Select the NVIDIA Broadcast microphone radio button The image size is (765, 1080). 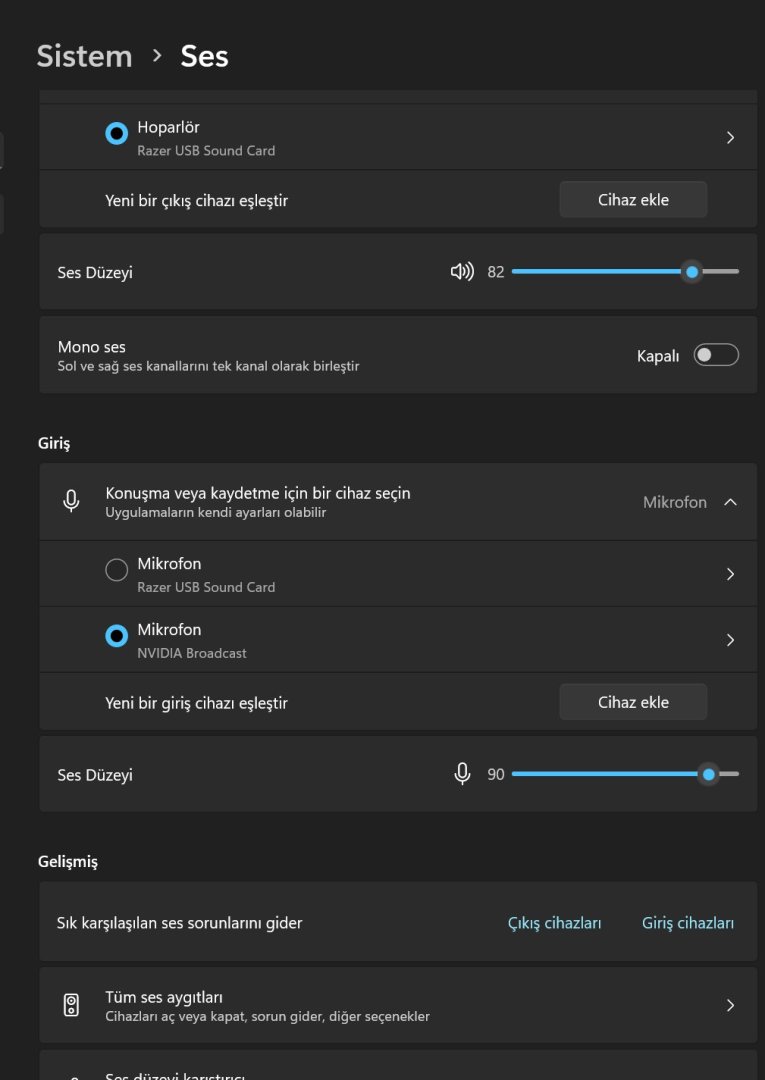[x=117, y=636]
